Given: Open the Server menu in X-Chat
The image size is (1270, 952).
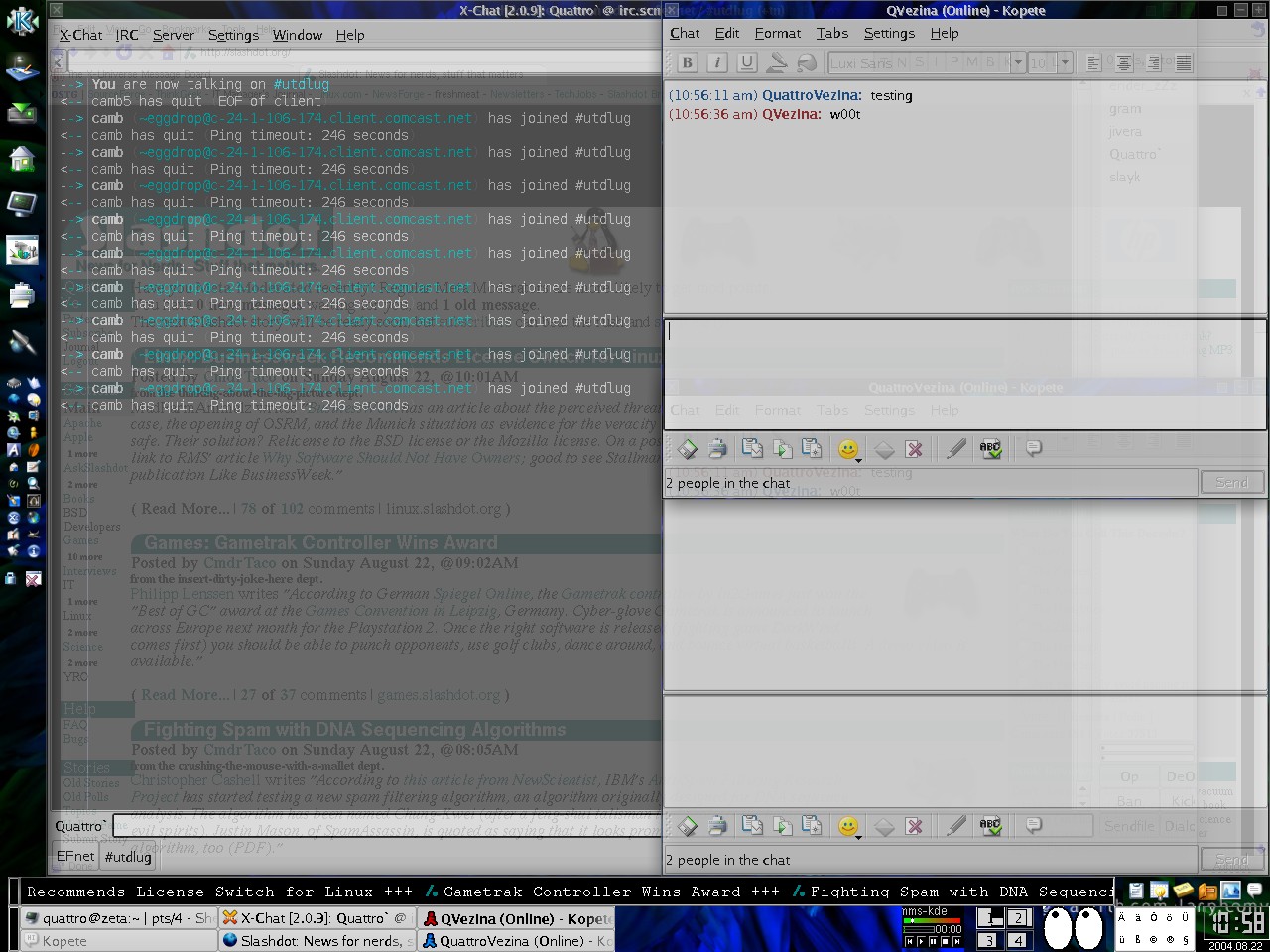Looking at the screenshot, I should tap(174, 35).
